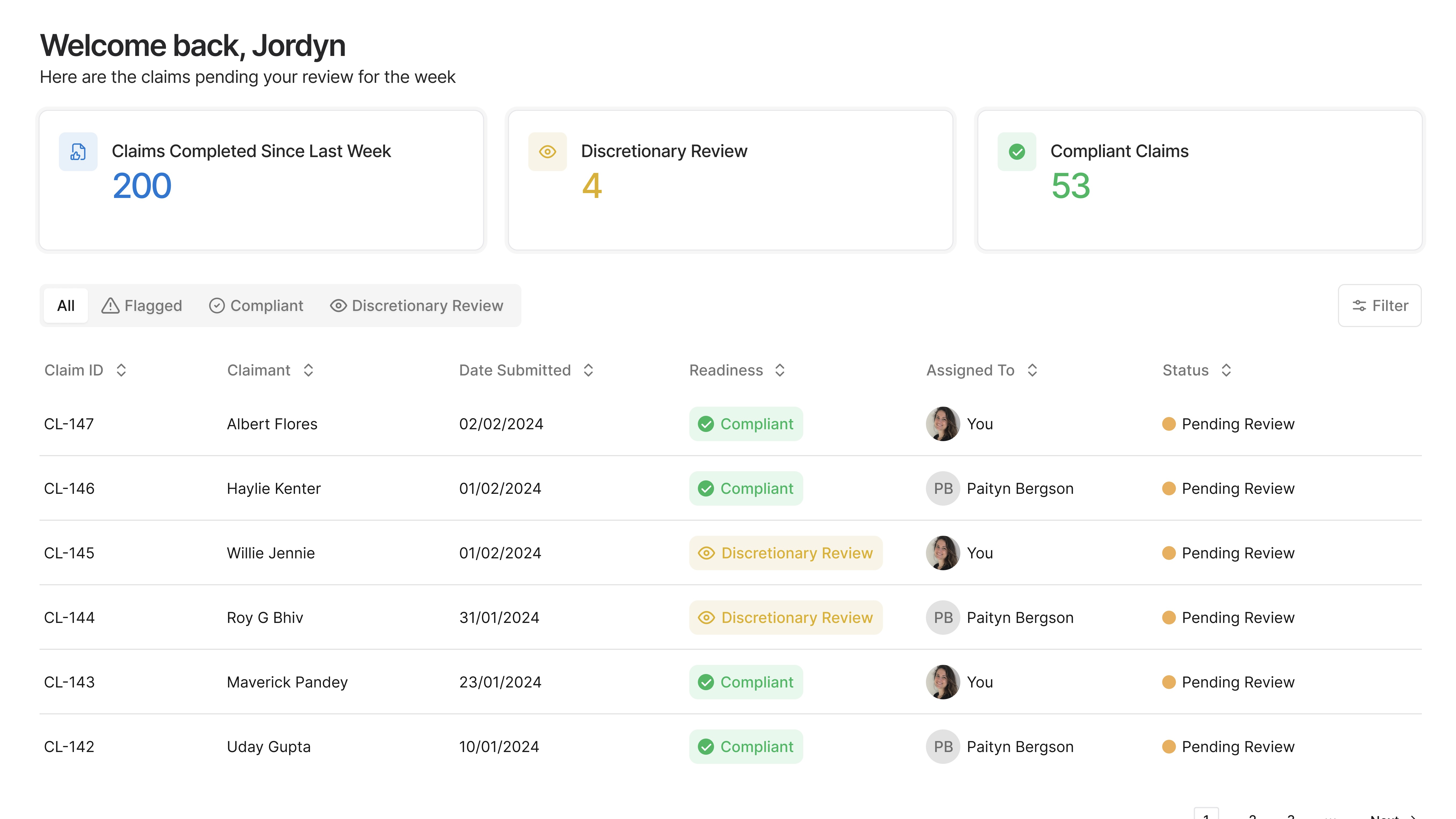
Task: Open the Filter button
Action: pos(1379,306)
